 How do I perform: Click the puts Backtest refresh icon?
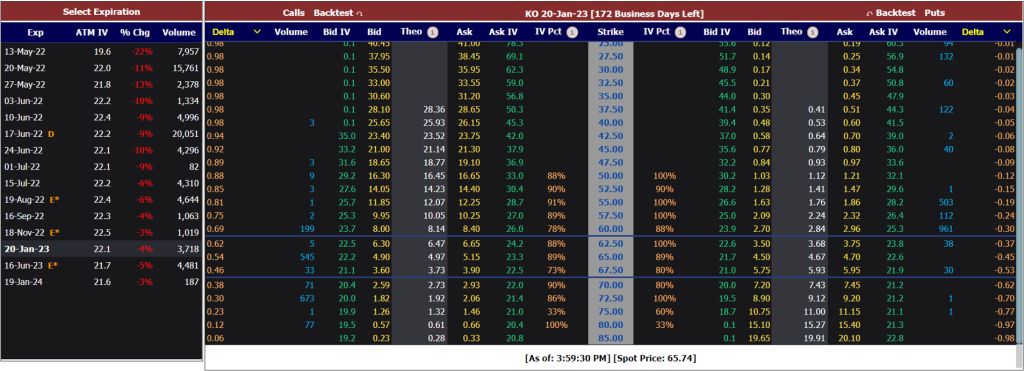(869, 14)
